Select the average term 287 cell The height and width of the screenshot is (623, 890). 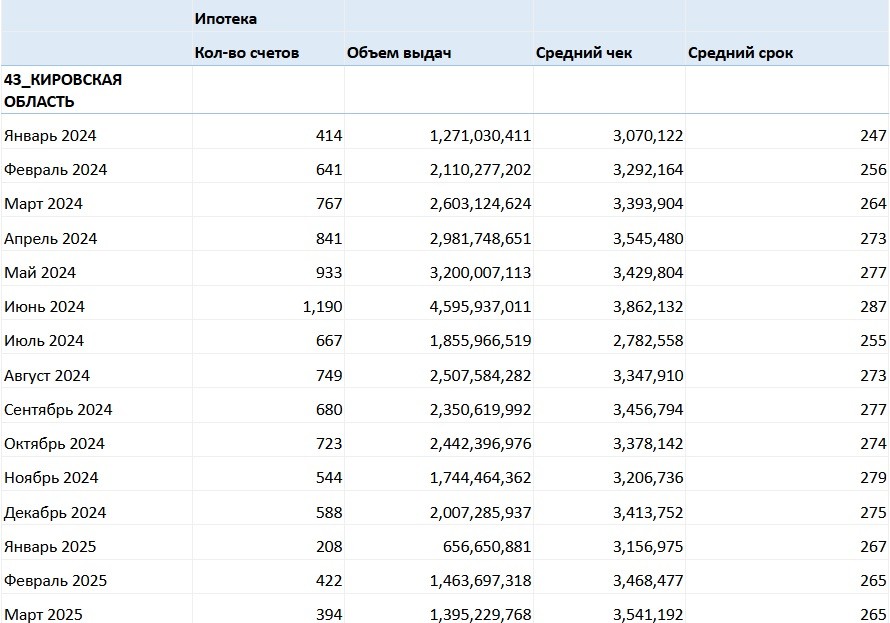(x=873, y=306)
